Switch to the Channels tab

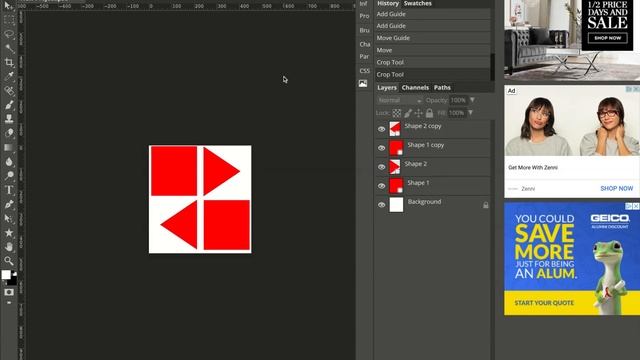click(x=415, y=87)
